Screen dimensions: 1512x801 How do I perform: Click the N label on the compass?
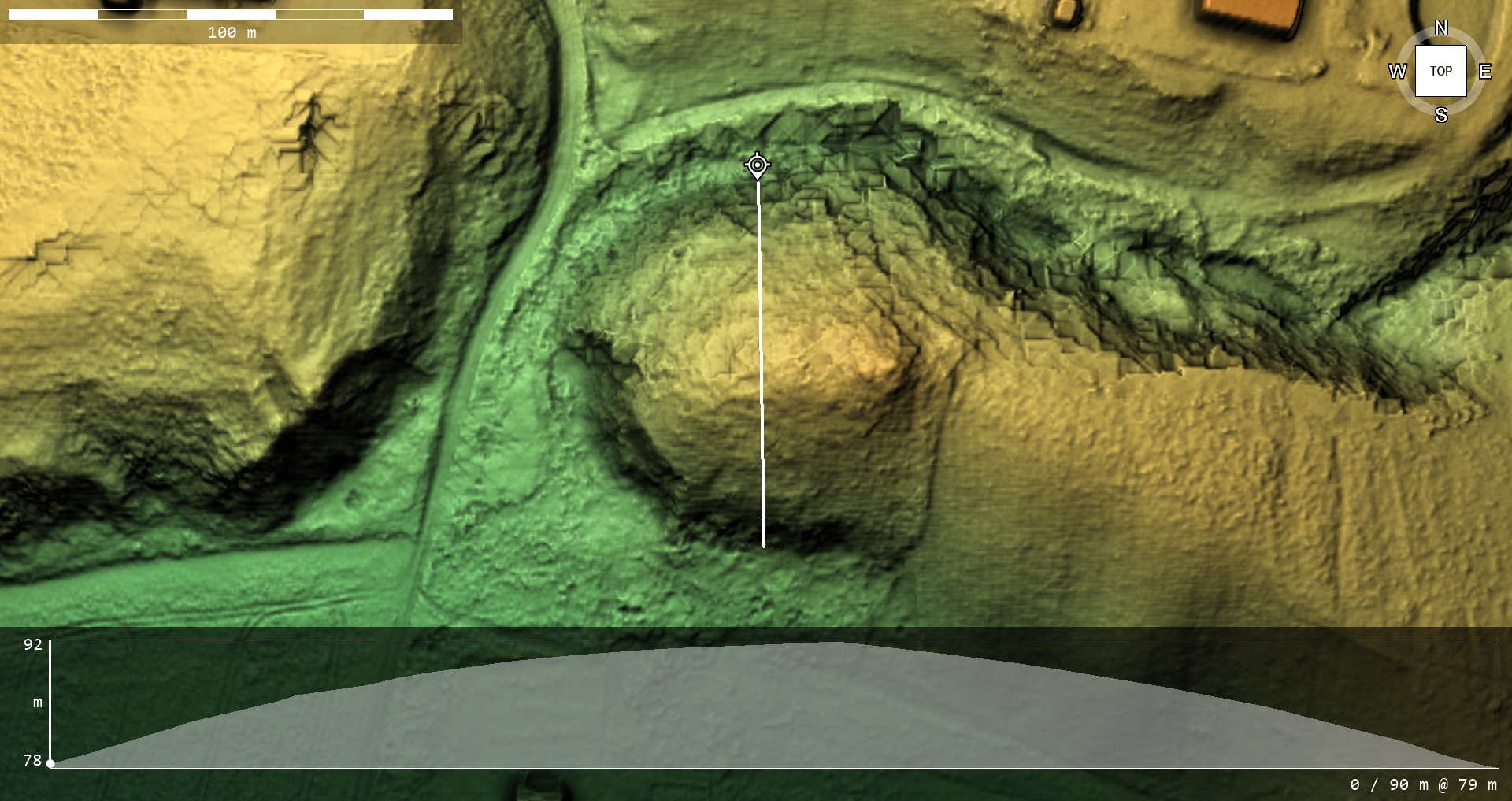(x=1440, y=28)
